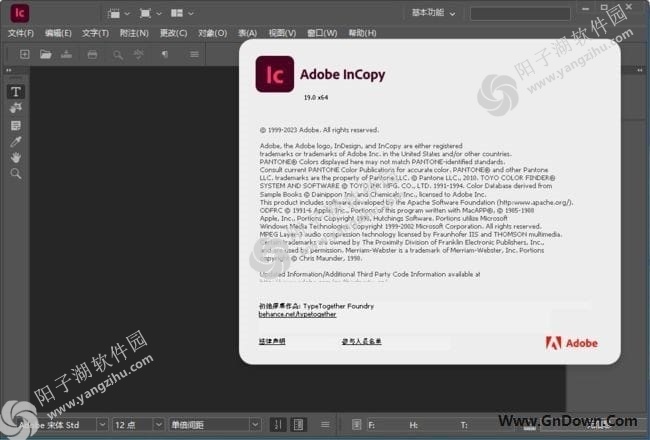
Task: Click the InCopy app logo top-left
Action: pyautogui.click(x=19, y=13)
